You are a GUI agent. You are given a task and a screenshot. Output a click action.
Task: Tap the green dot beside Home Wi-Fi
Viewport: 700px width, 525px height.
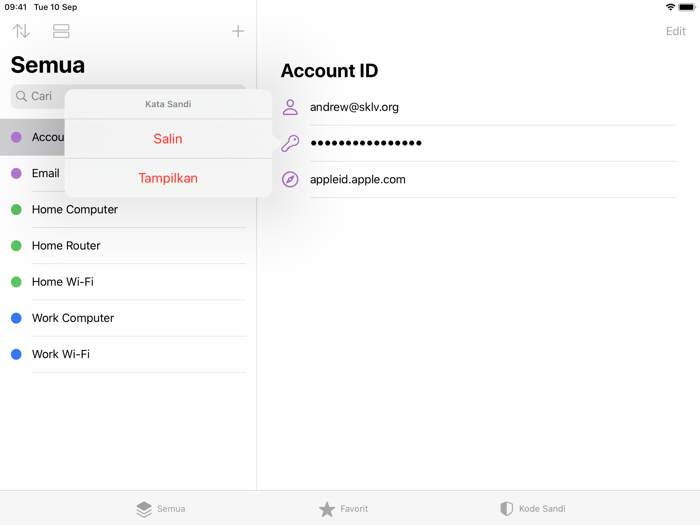[16, 282]
